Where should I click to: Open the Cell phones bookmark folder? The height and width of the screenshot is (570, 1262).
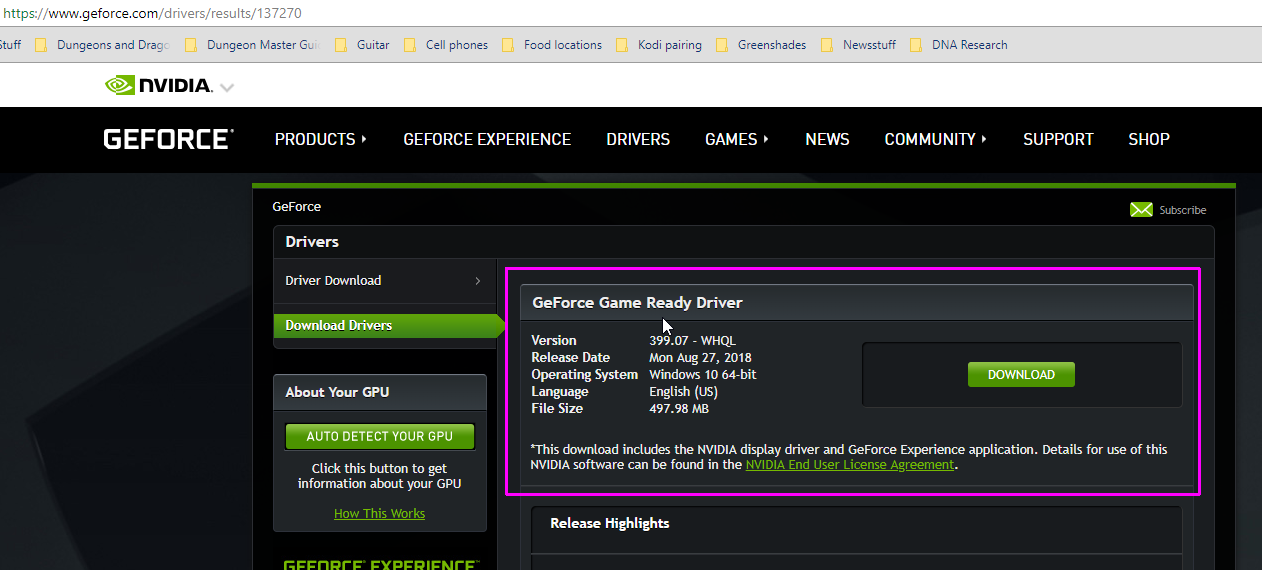click(x=446, y=45)
